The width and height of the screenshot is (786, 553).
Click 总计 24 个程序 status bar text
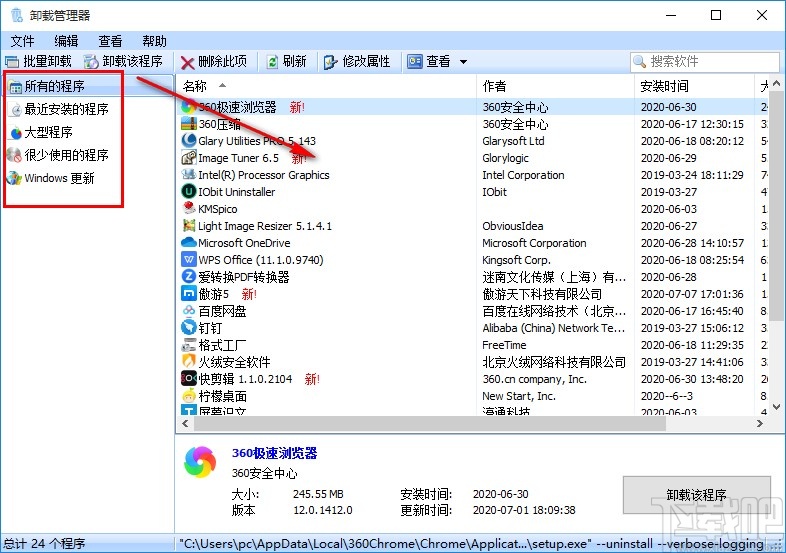[x=45, y=543]
